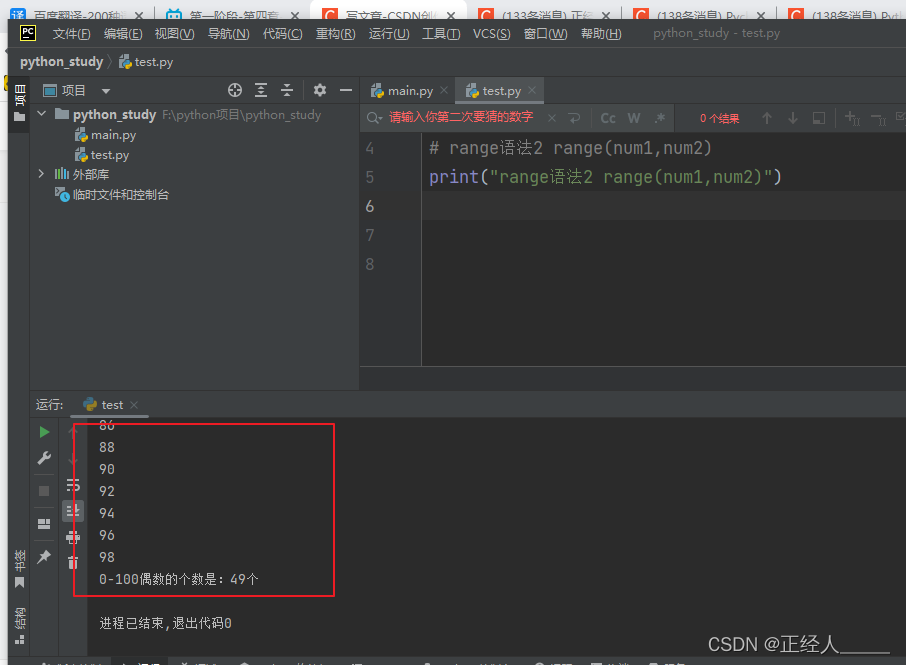Viewport: 906px width, 665px height.
Task: Click add selection for next occurrence icon
Action: pos(852,118)
